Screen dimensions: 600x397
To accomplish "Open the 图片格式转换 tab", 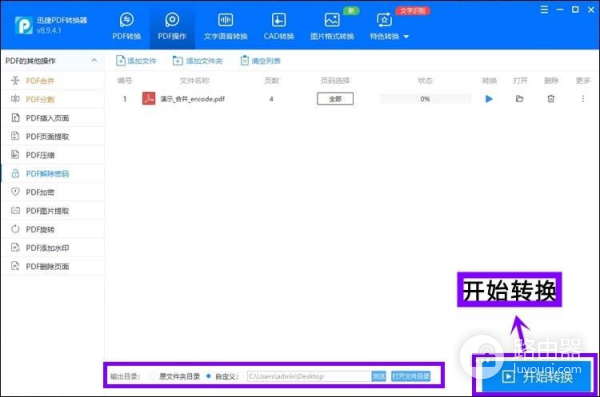I will pyautogui.click(x=332, y=26).
